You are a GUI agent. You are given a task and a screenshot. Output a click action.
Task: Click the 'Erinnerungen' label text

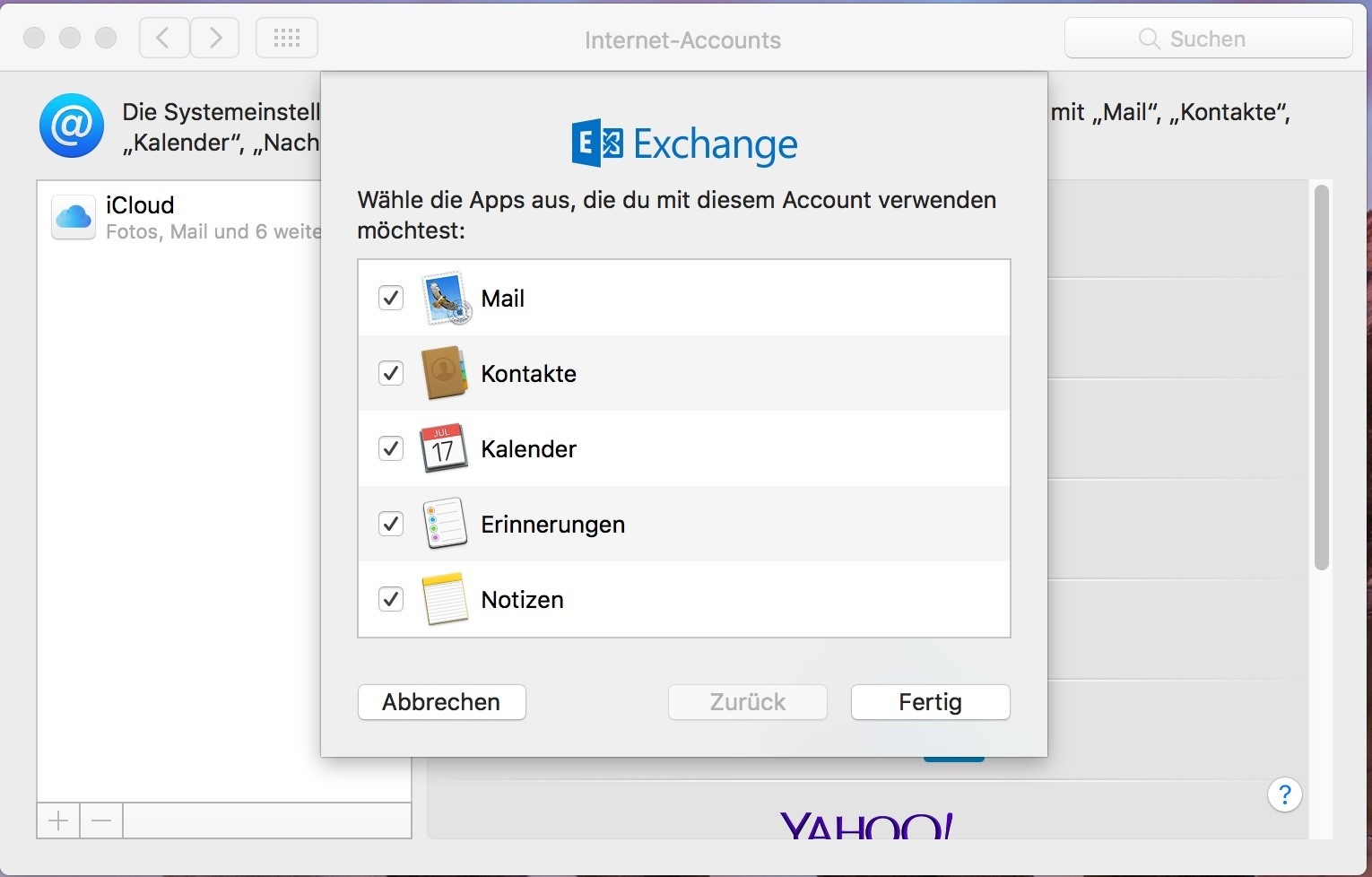(x=553, y=525)
